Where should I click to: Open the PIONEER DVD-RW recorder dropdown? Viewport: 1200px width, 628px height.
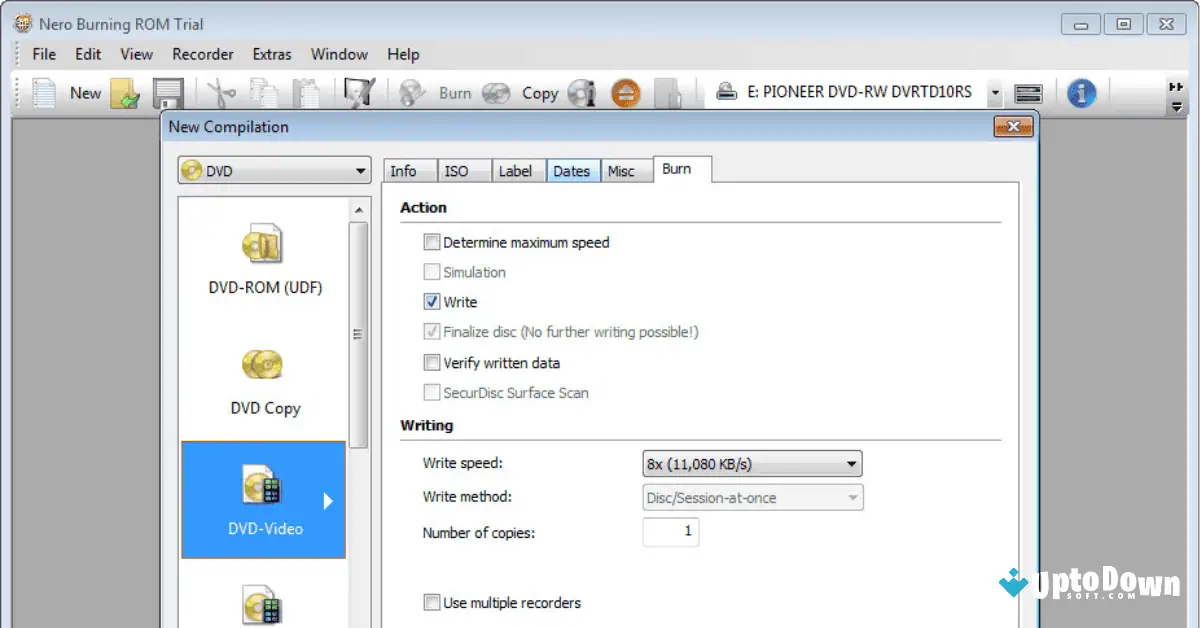click(994, 92)
